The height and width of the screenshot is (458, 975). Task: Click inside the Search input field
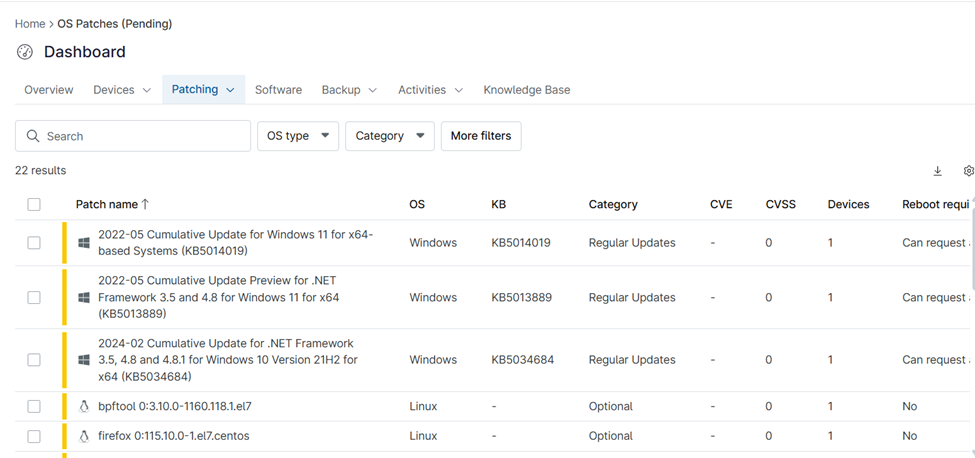pos(133,136)
